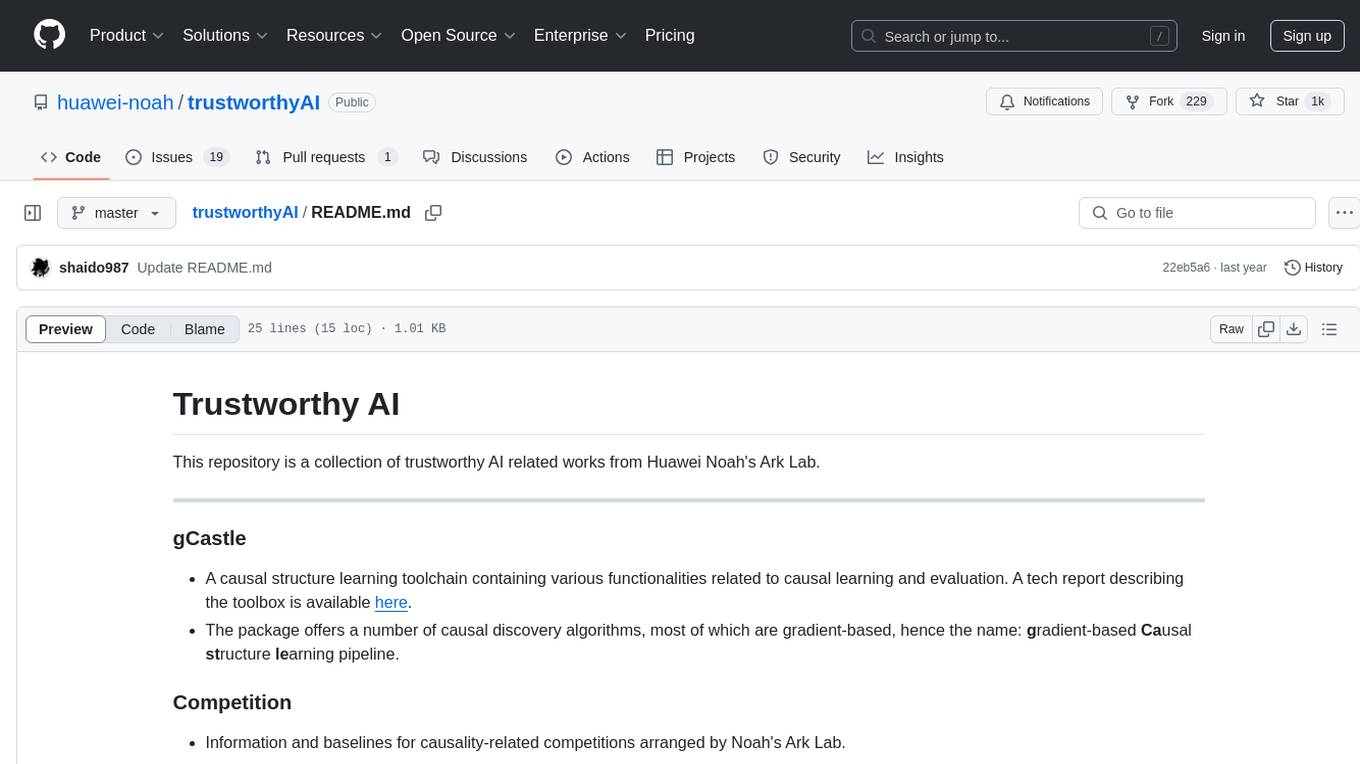The image size is (1360, 764).
Task: Select the Preview view
Action: point(66,329)
